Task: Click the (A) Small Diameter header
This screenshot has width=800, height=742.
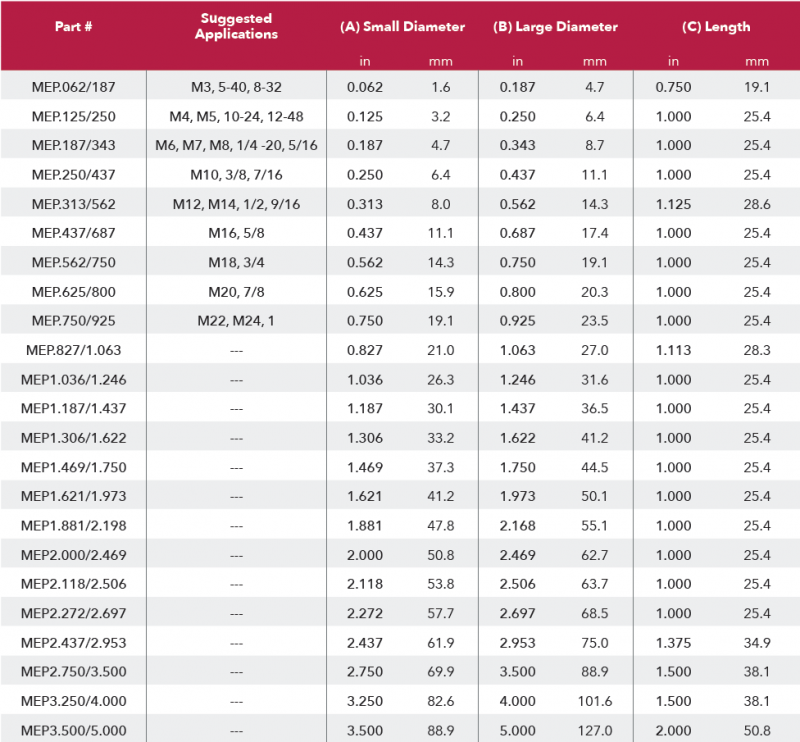Action: (x=402, y=27)
